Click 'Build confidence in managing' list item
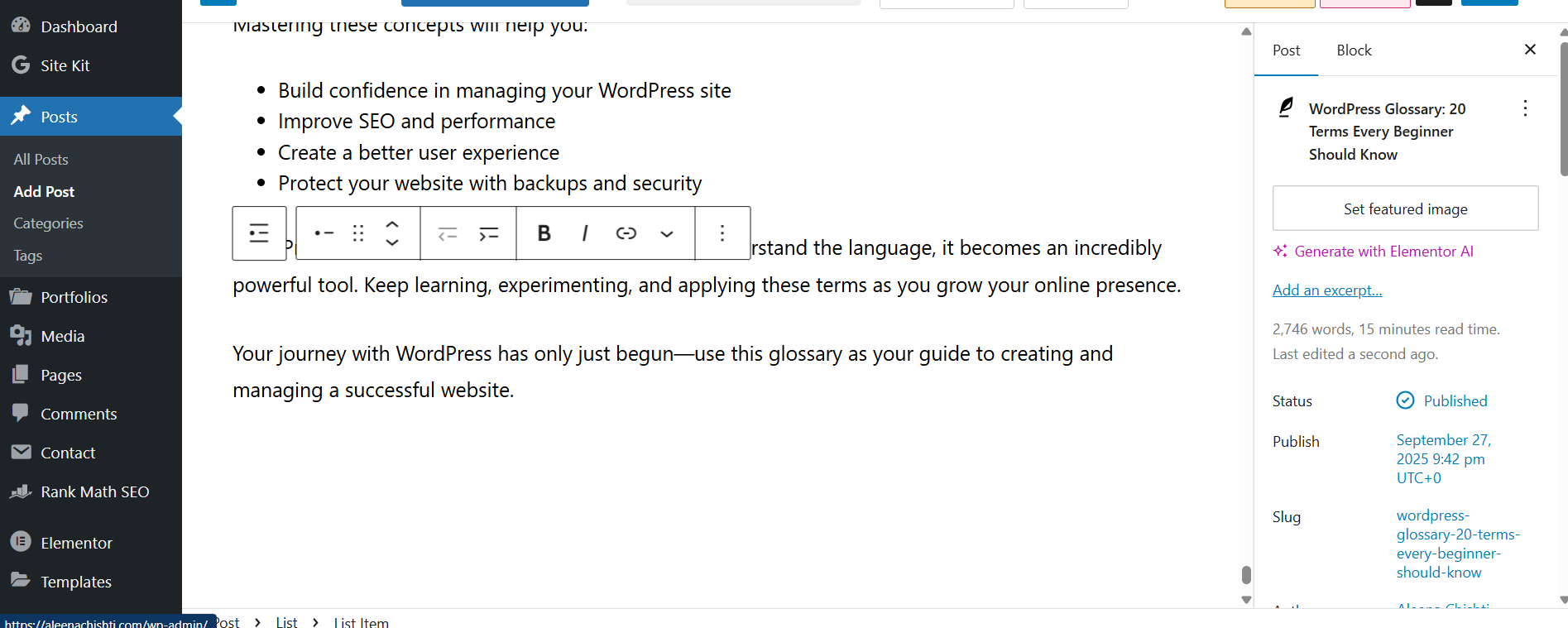Image resolution: width=1568 pixels, height=628 pixels. coord(505,90)
